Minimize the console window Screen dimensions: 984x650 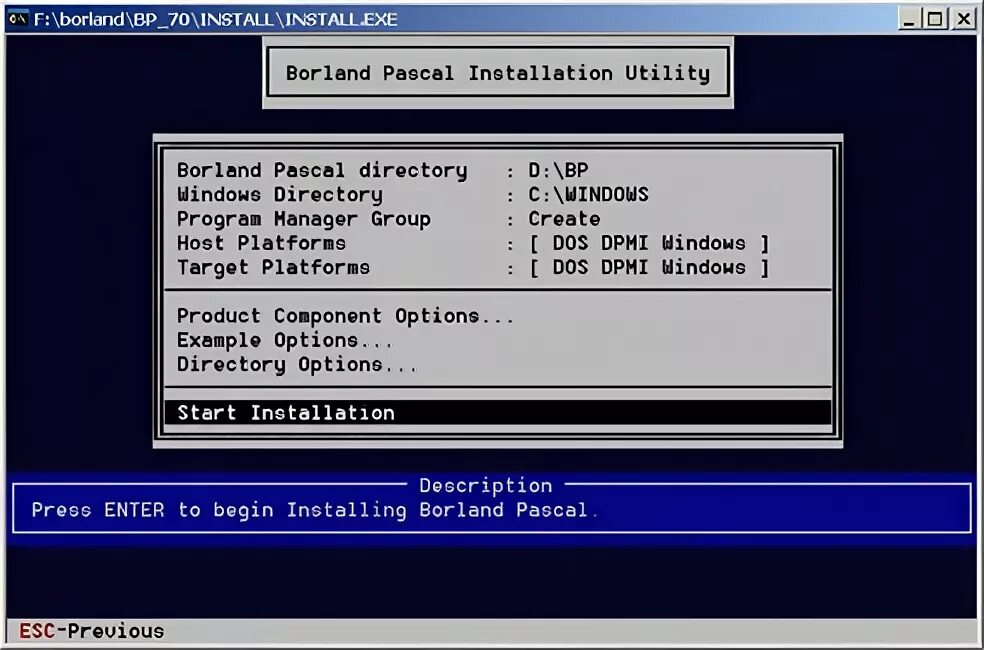pos(909,19)
